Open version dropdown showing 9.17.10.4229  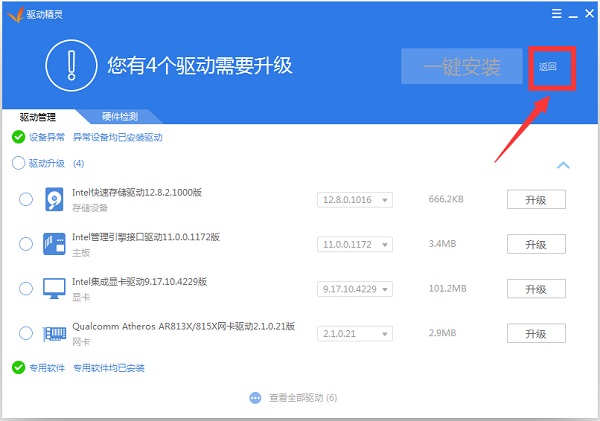[355, 288]
